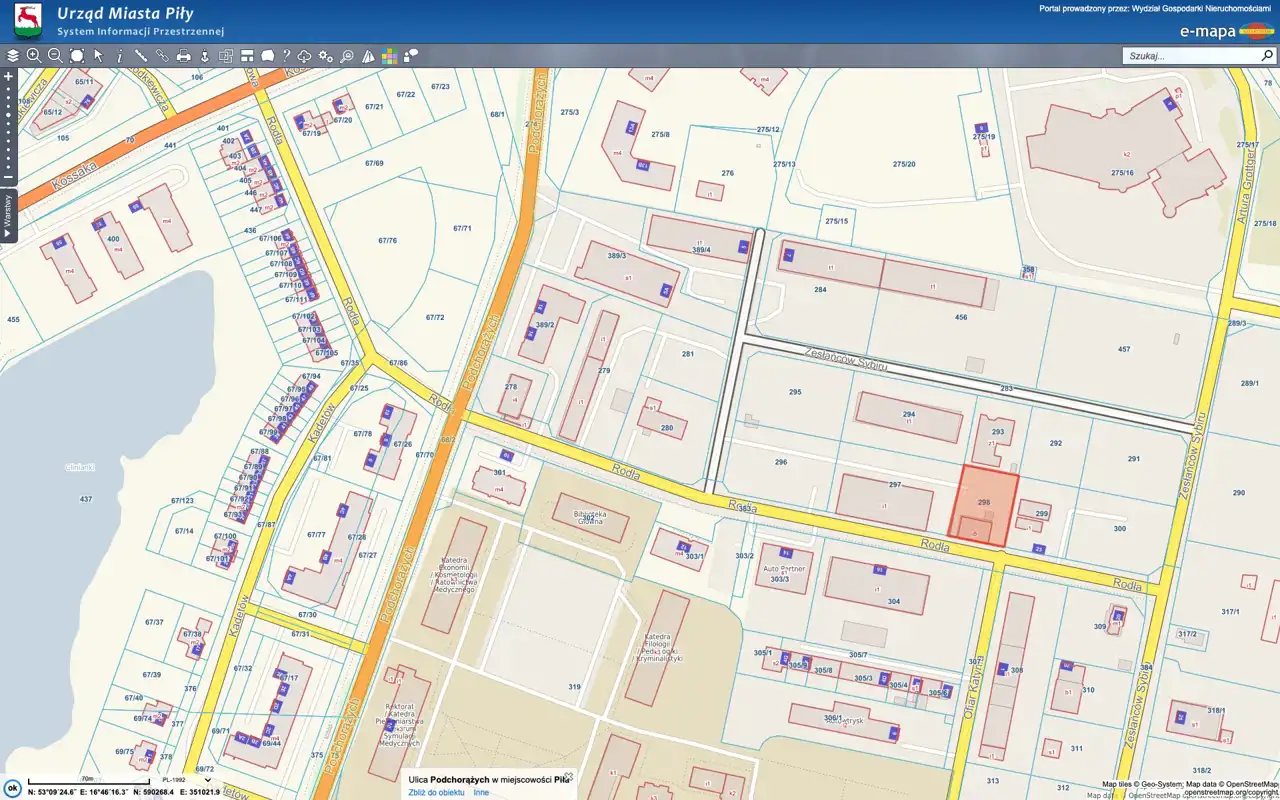
Task: Activate the object info 'i' tool
Action: 119,56
